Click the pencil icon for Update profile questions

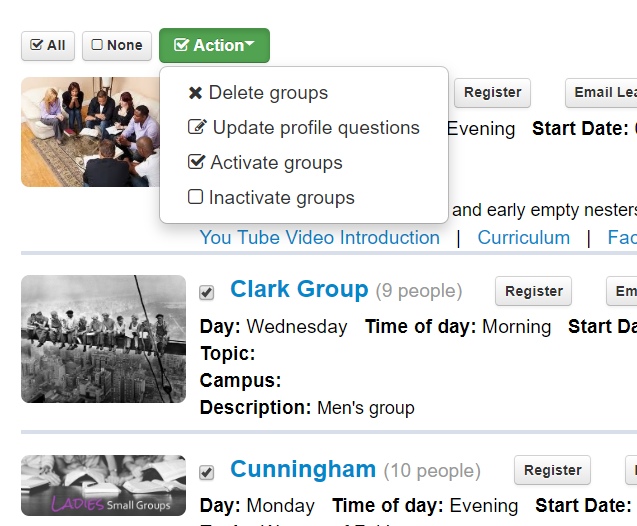(x=197, y=127)
